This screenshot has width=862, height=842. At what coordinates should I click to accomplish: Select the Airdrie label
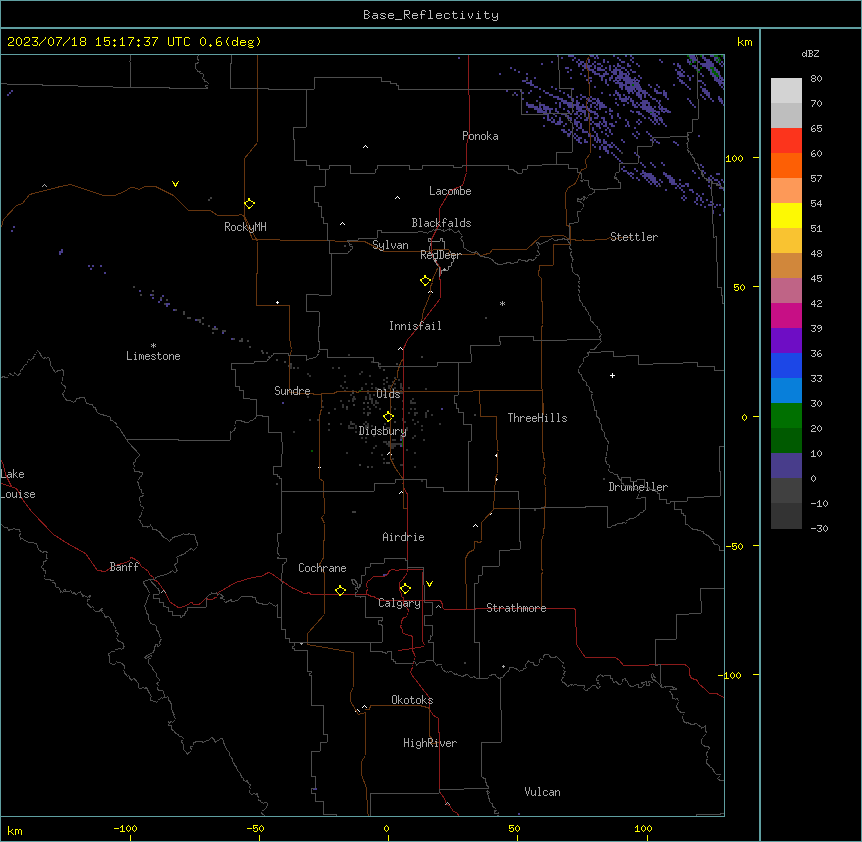click(x=404, y=537)
